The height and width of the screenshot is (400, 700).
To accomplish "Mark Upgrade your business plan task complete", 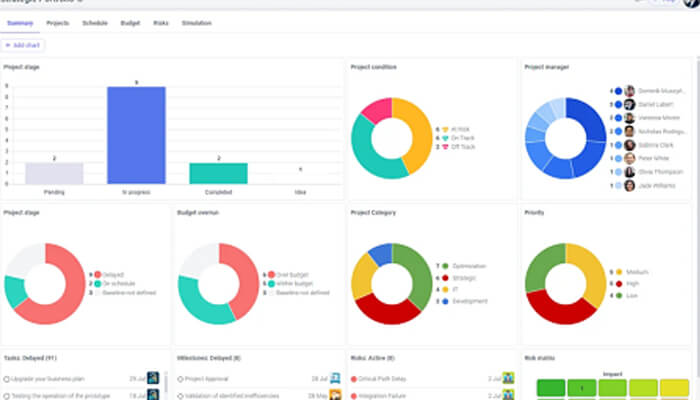I will [x=6, y=379].
